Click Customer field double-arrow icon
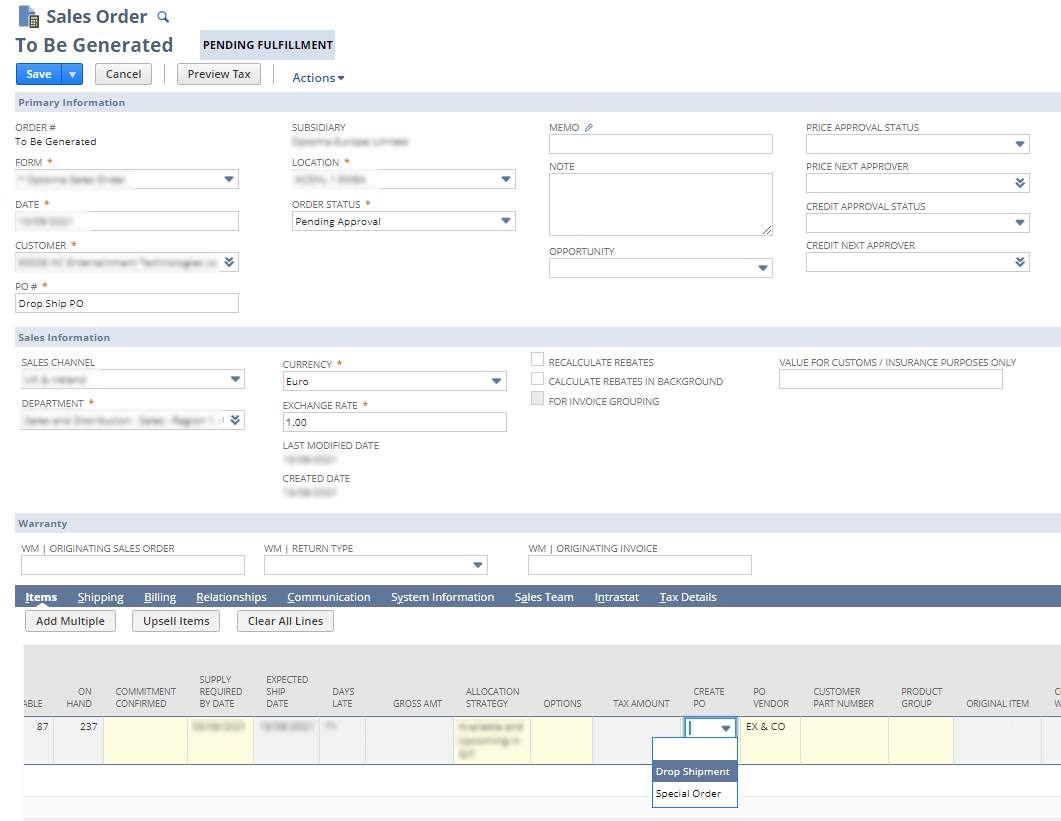 [229, 262]
